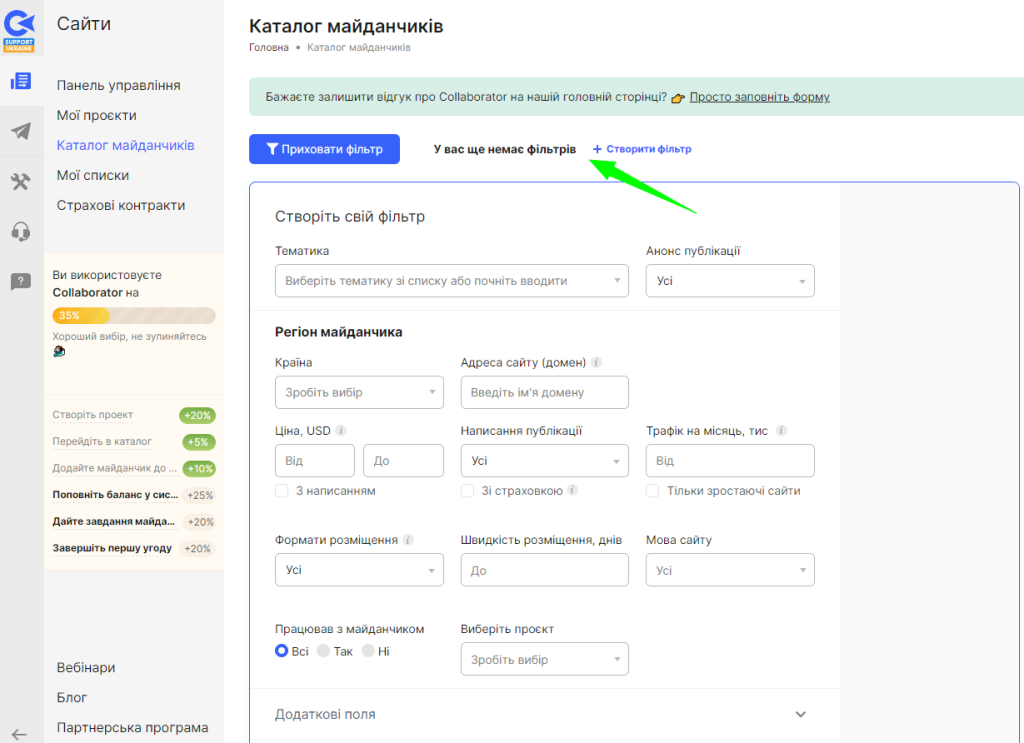The height and width of the screenshot is (743, 1024).
Task: Tick the Зі страховкою checkbox
Action: pyautogui.click(x=468, y=491)
